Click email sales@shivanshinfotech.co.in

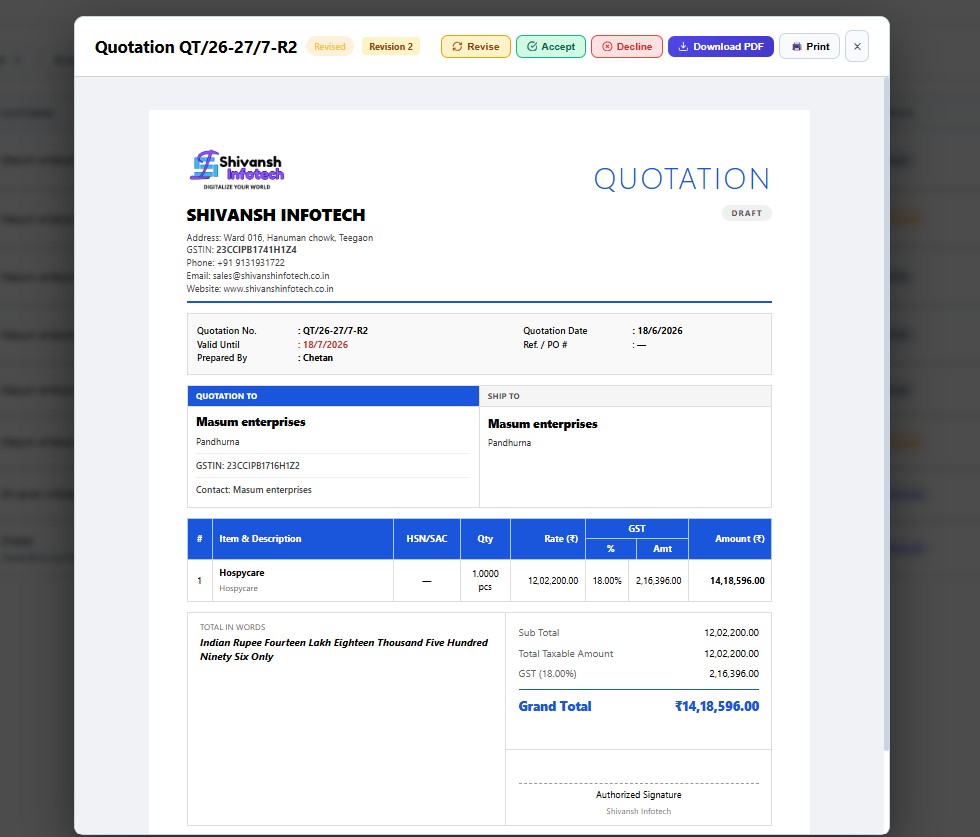pos(271,276)
